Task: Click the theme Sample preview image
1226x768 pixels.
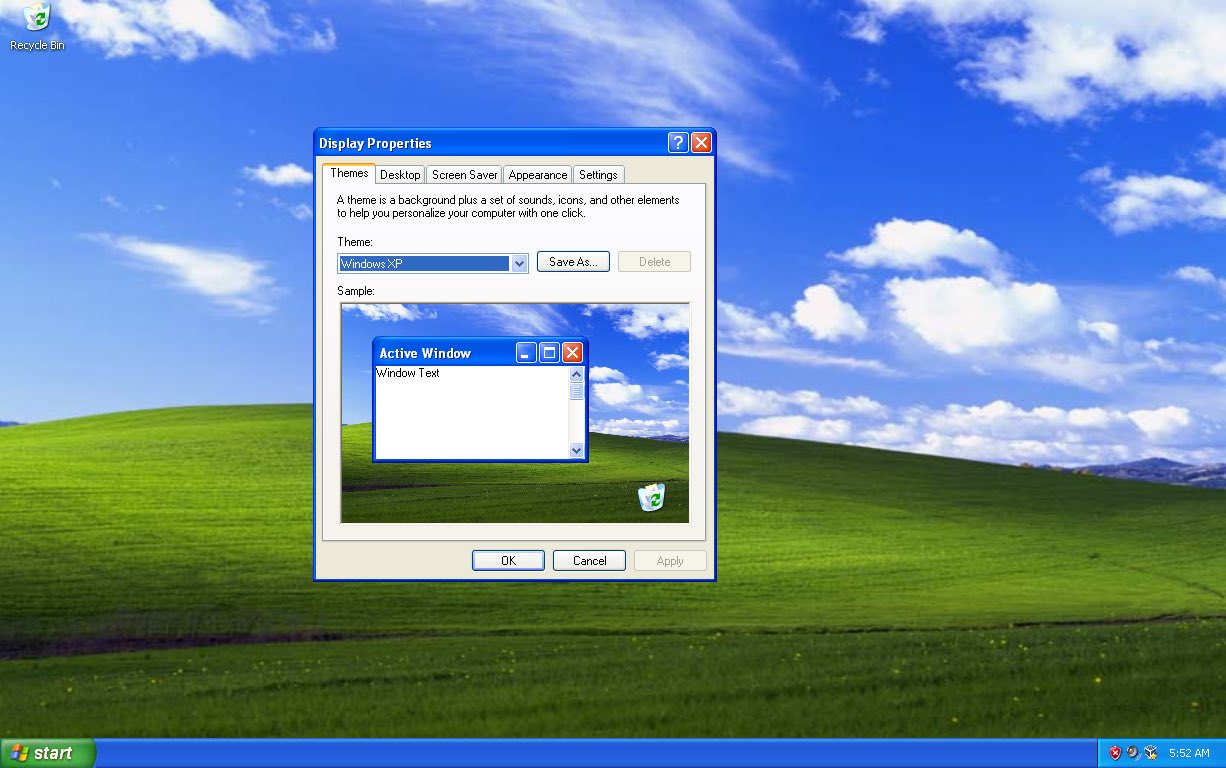Action: tap(515, 411)
